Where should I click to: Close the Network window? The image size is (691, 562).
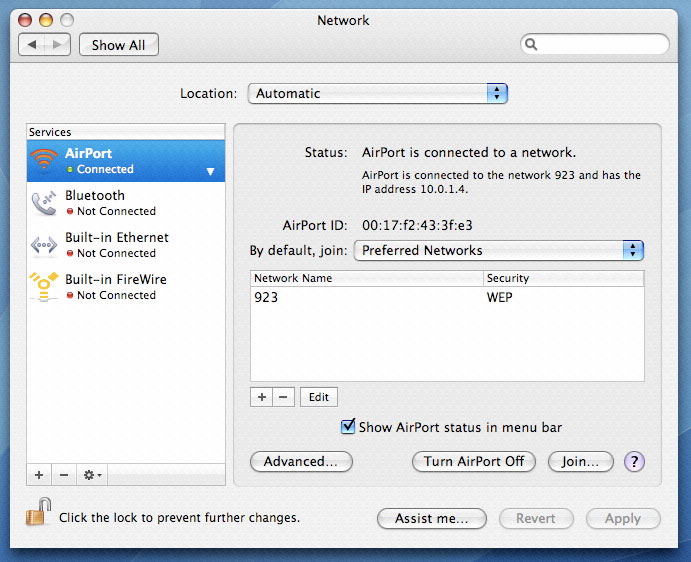click(25, 20)
